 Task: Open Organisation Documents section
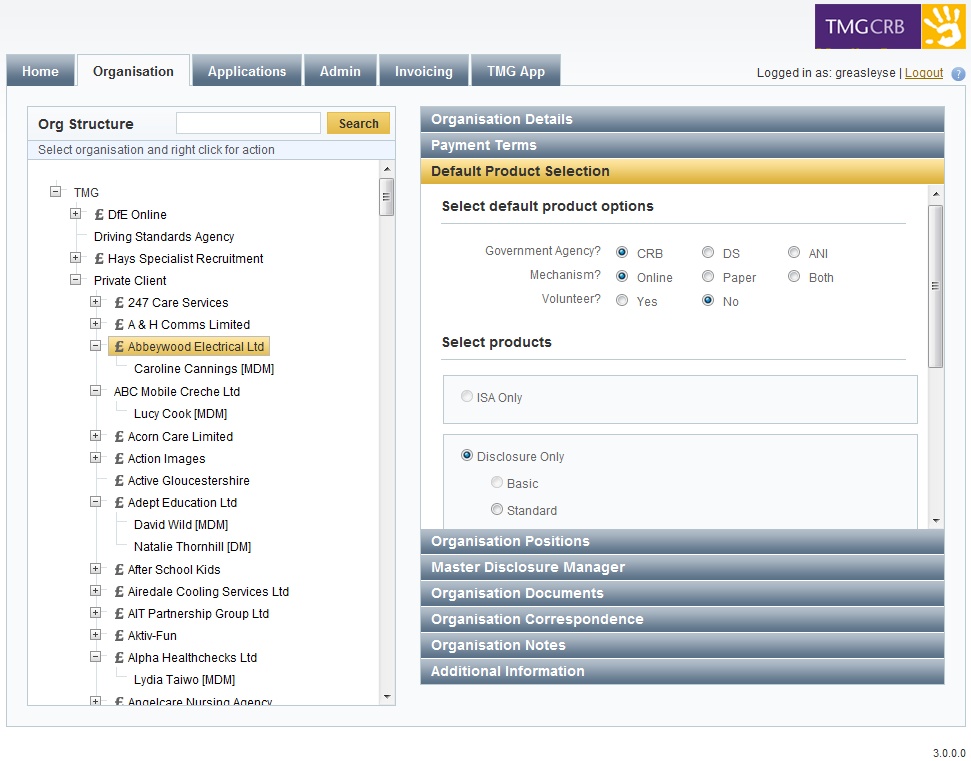click(x=682, y=593)
